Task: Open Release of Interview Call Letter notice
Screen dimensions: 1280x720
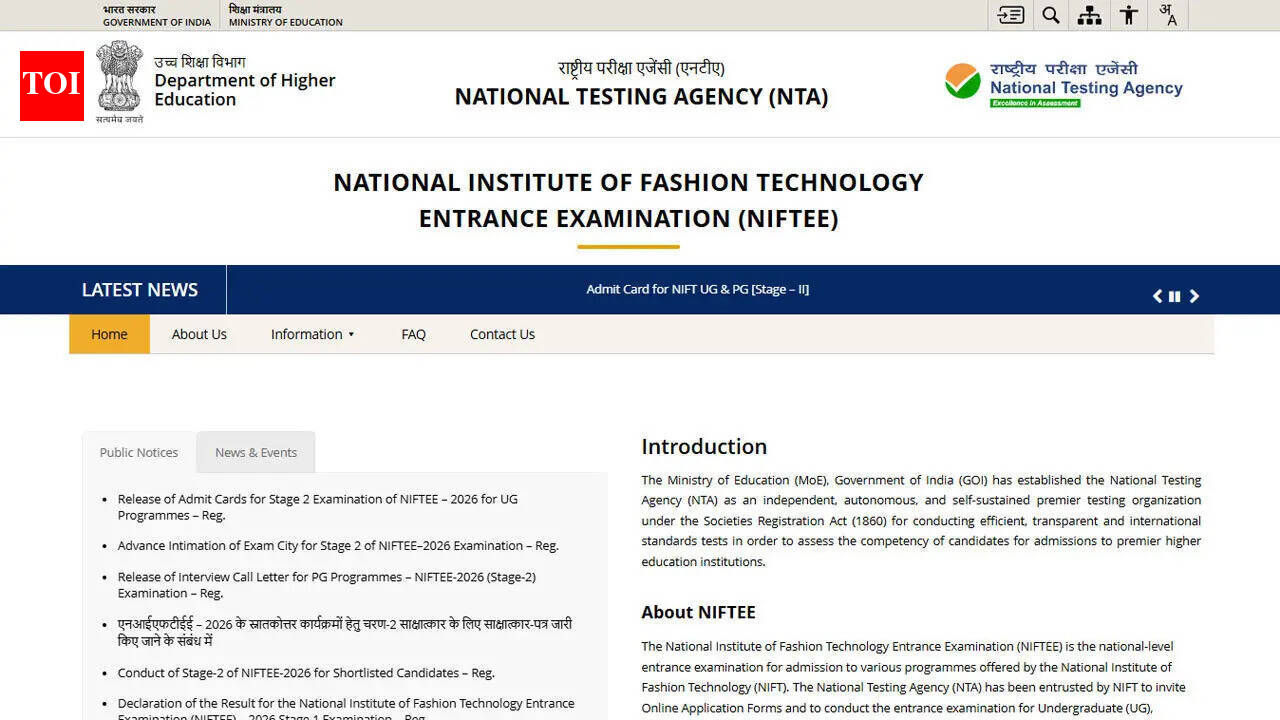Action: coord(327,585)
